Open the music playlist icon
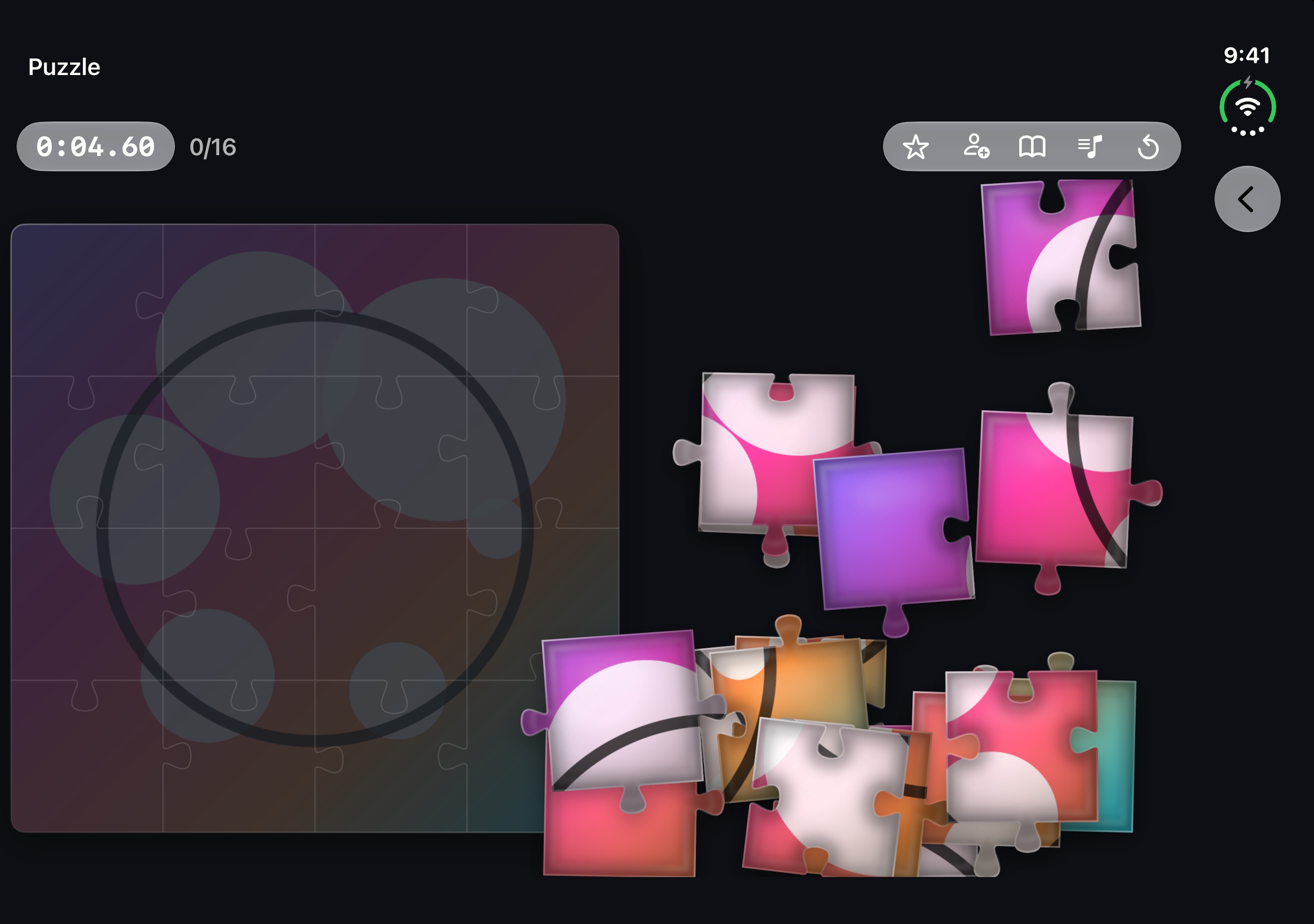This screenshot has height=924, width=1314. (x=1090, y=147)
